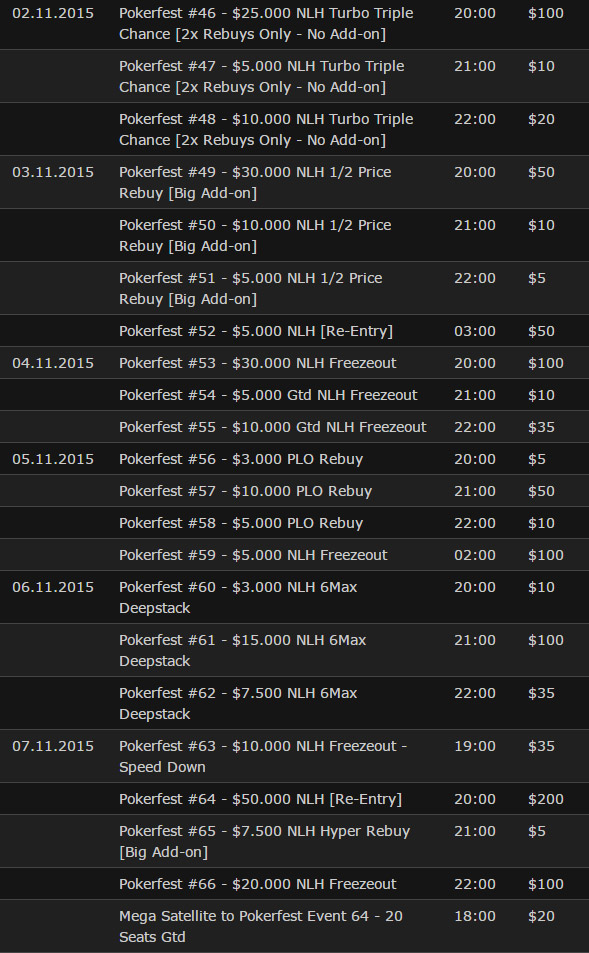The height and width of the screenshot is (953, 589).
Task: Select the Pokerfest #59 $5.000 NLH Freezeout event
Action: [253, 555]
